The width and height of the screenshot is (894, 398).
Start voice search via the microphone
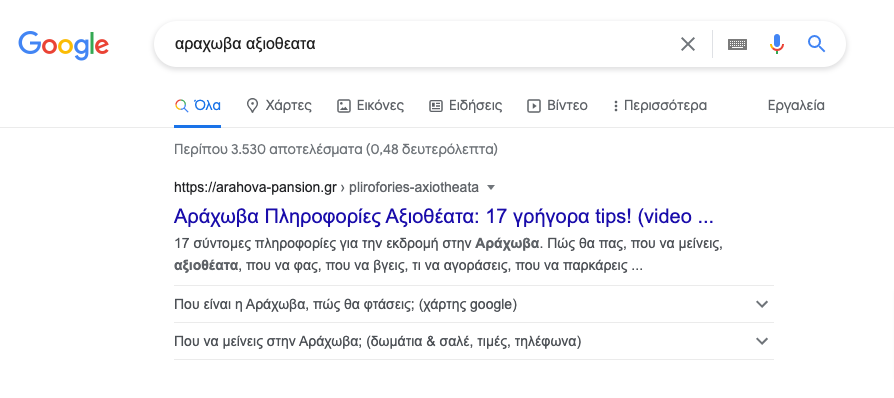(x=777, y=44)
